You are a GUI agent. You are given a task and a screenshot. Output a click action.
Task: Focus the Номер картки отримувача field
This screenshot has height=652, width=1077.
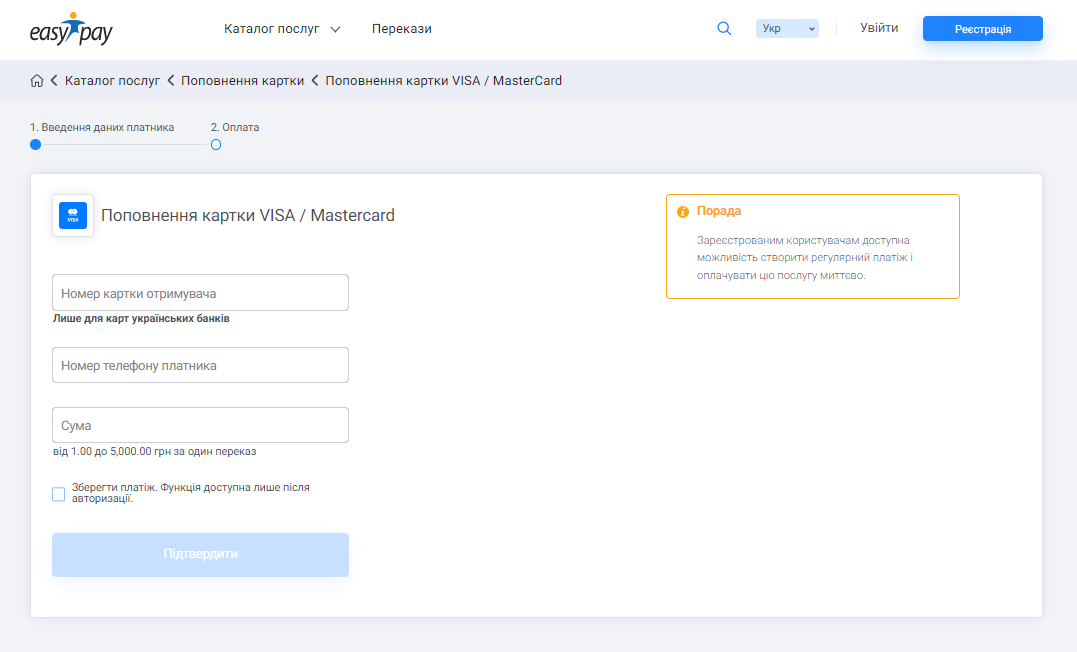(200, 293)
